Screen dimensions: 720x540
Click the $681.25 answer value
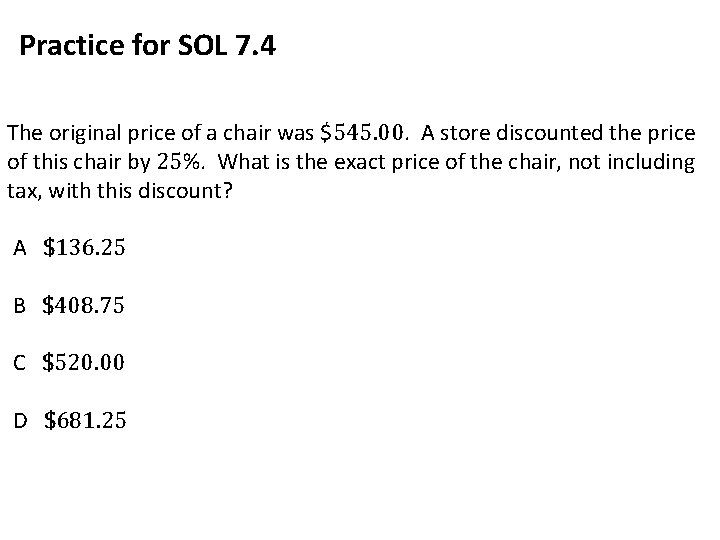tap(85, 421)
